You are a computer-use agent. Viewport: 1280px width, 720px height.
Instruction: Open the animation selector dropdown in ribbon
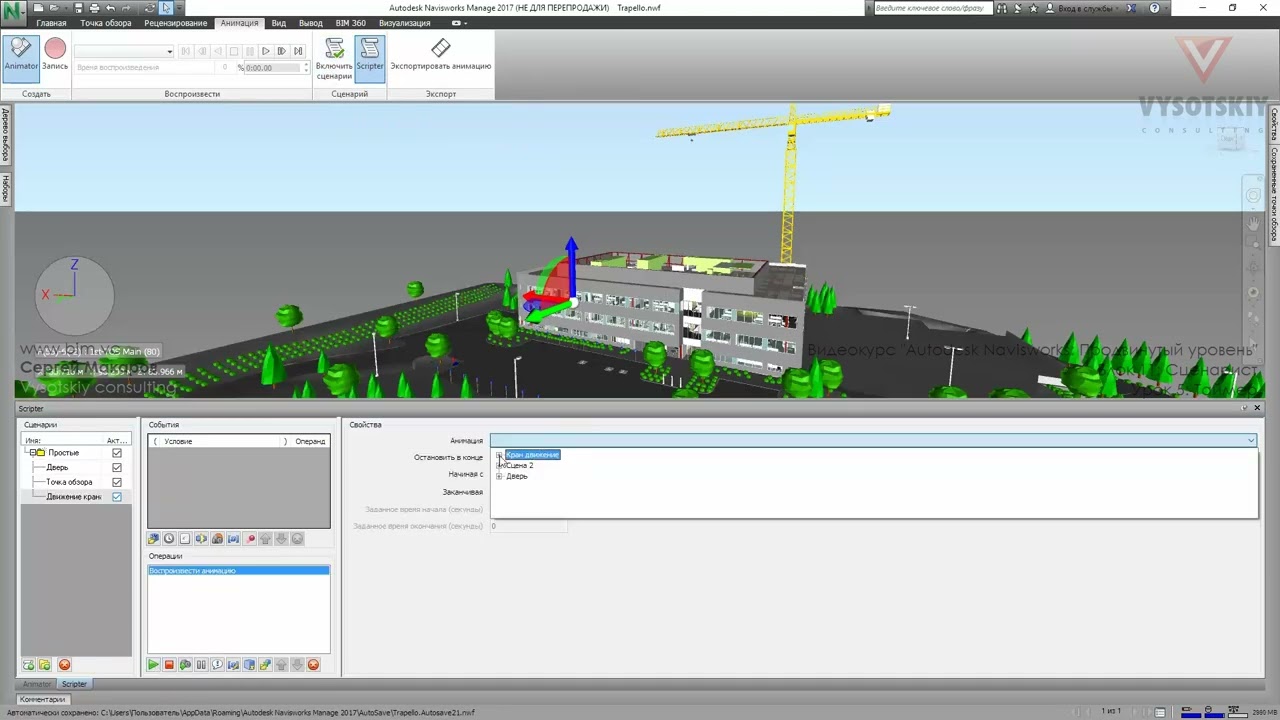point(169,51)
